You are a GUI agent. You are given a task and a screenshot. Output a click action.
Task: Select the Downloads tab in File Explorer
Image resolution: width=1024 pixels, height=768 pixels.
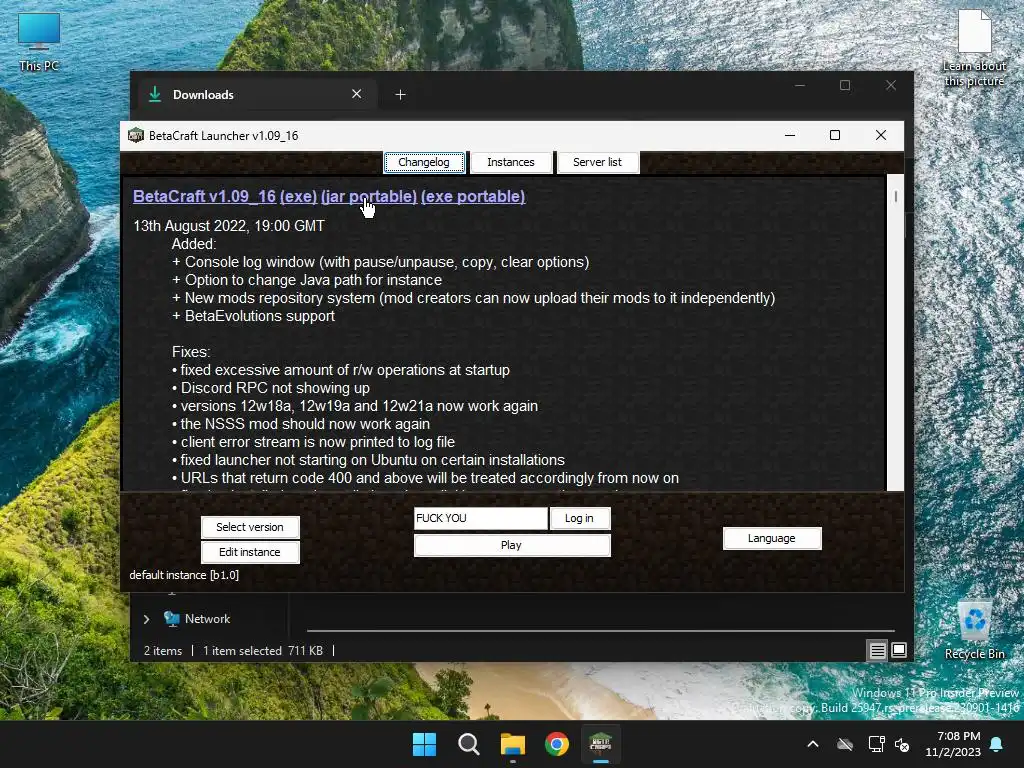click(255, 95)
